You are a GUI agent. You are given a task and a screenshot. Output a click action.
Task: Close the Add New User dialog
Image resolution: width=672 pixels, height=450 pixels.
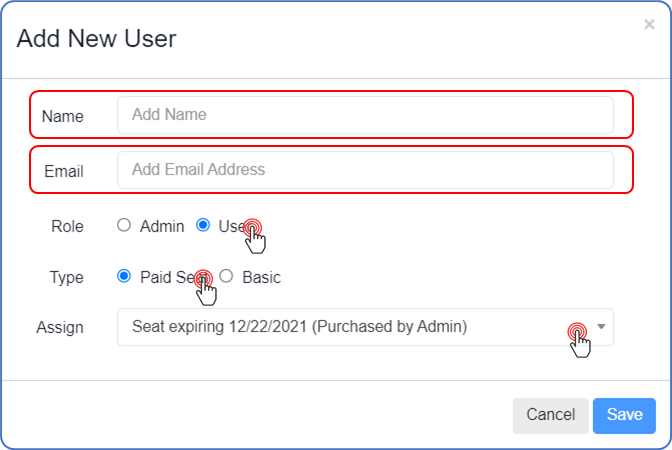coord(649,25)
